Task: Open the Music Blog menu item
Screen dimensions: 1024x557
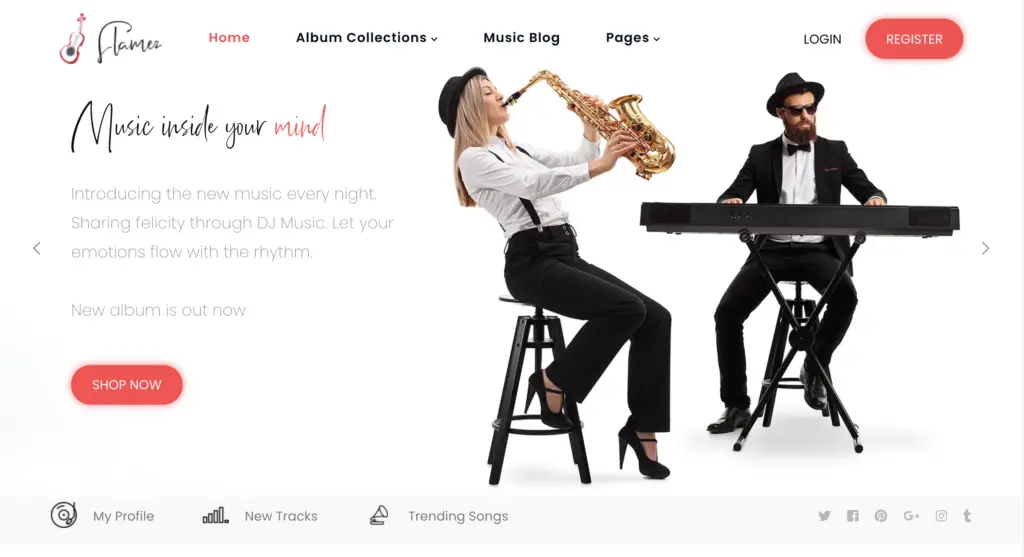Action: tap(521, 38)
